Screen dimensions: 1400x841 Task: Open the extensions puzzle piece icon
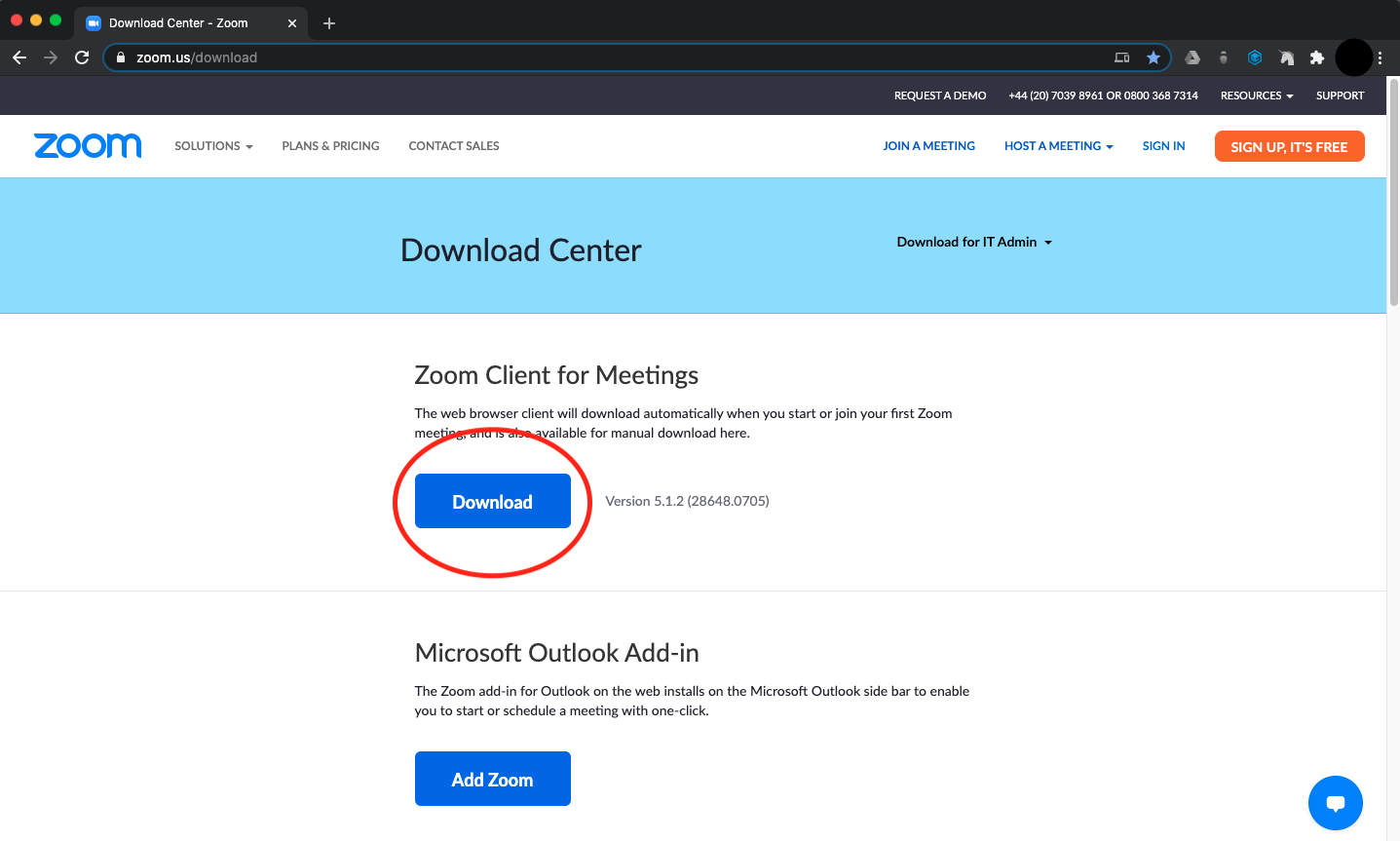coord(1317,57)
